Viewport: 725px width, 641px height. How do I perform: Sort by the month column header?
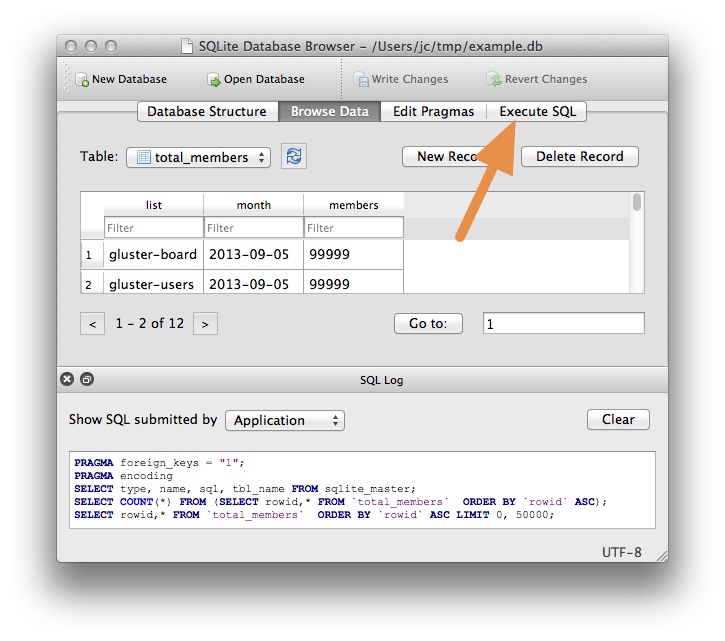[x=253, y=204]
